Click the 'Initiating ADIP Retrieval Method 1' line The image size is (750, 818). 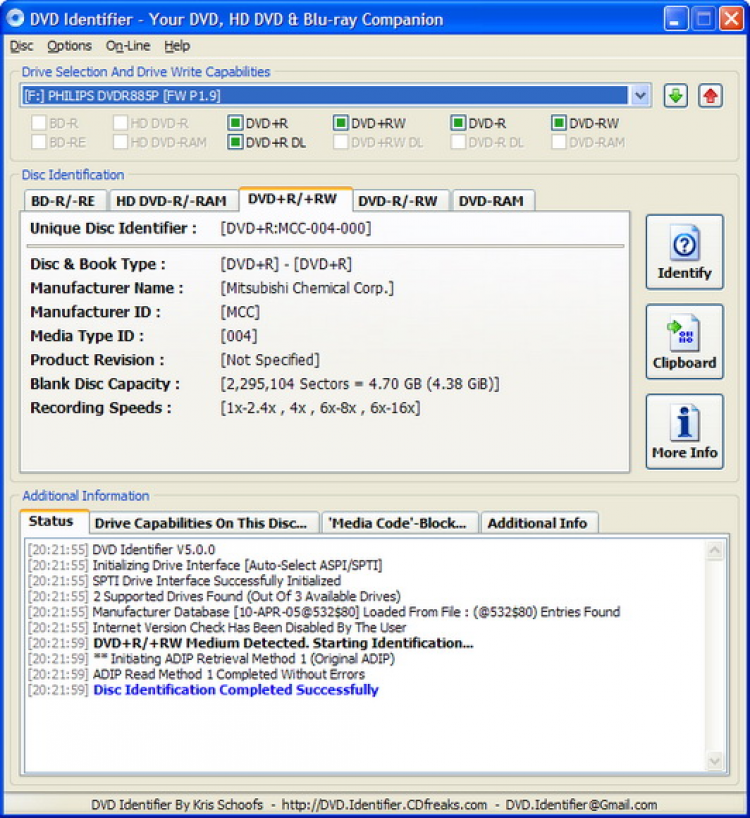pyautogui.click(x=244, y=659)
